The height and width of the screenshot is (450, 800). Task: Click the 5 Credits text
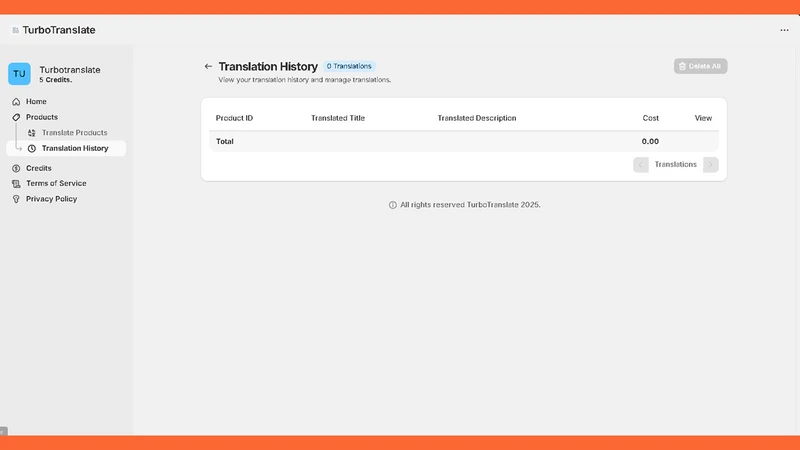pyautogui.click(x=56, y=80)
